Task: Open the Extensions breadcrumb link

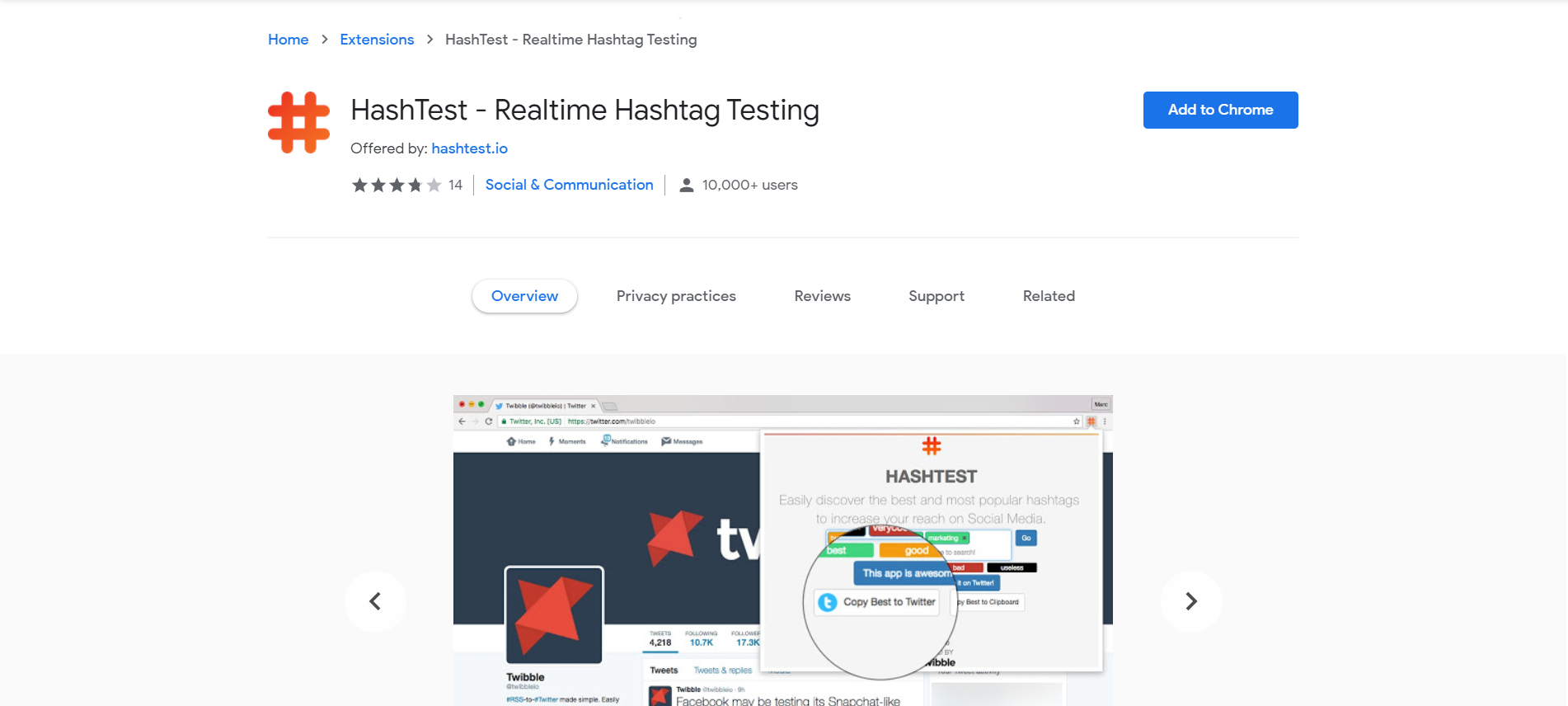Action: [377, 40]
